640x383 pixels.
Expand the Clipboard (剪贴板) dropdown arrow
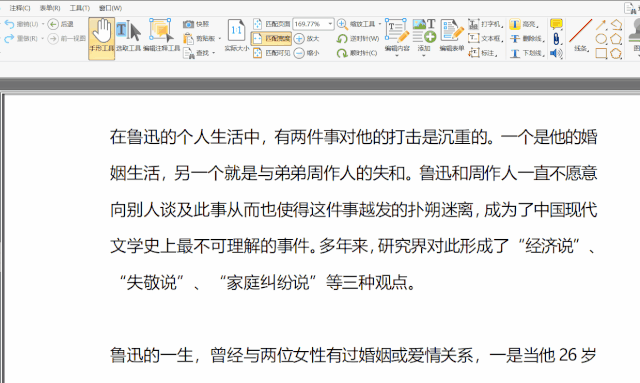click(x=220, y=38)
